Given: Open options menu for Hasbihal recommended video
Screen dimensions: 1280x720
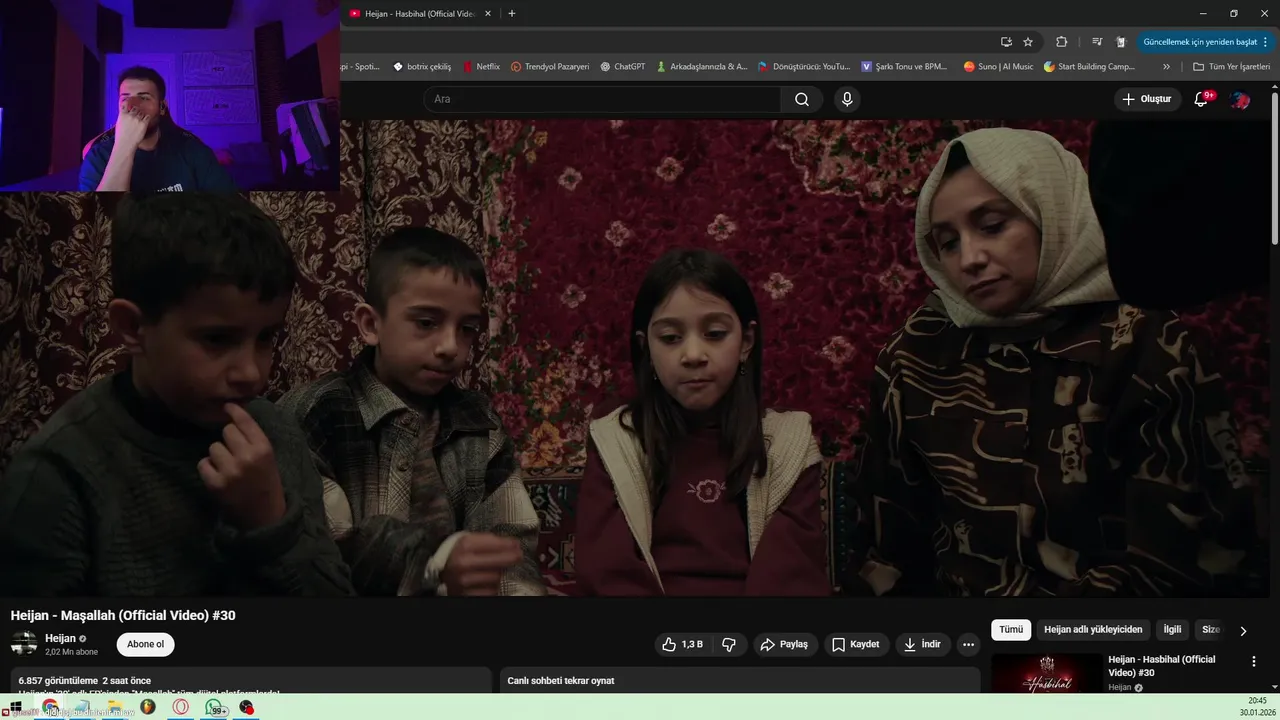Looking at the screenshot, I should 1254,661.
